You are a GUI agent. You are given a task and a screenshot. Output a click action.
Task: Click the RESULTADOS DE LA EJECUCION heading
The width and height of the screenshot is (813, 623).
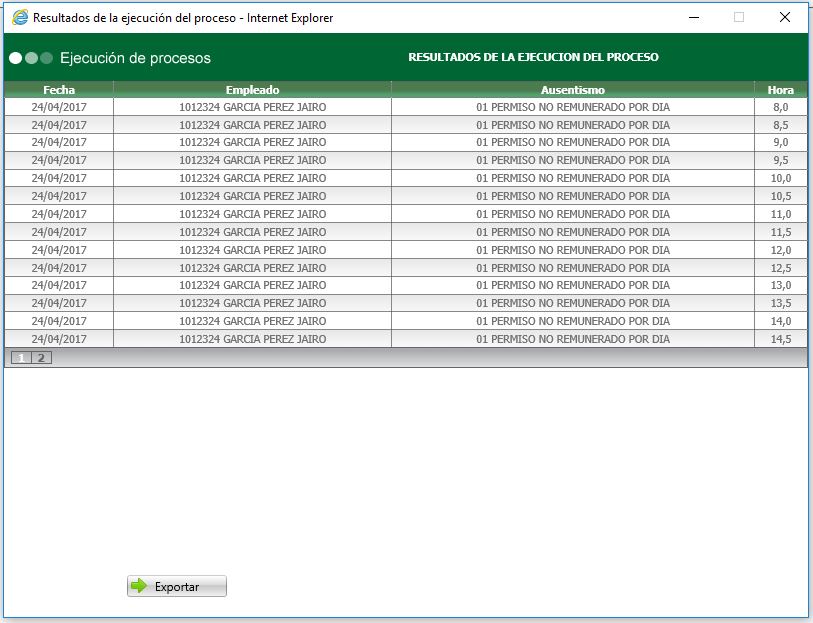(533, 57)
